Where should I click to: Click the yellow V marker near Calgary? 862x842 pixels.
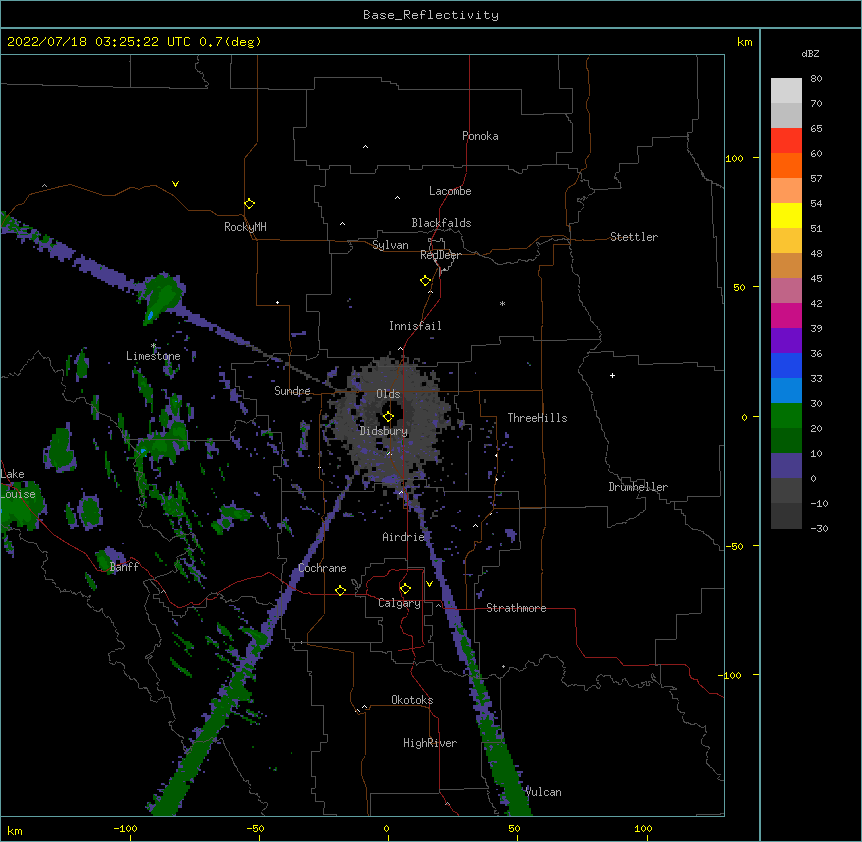(x=429, y=584)
